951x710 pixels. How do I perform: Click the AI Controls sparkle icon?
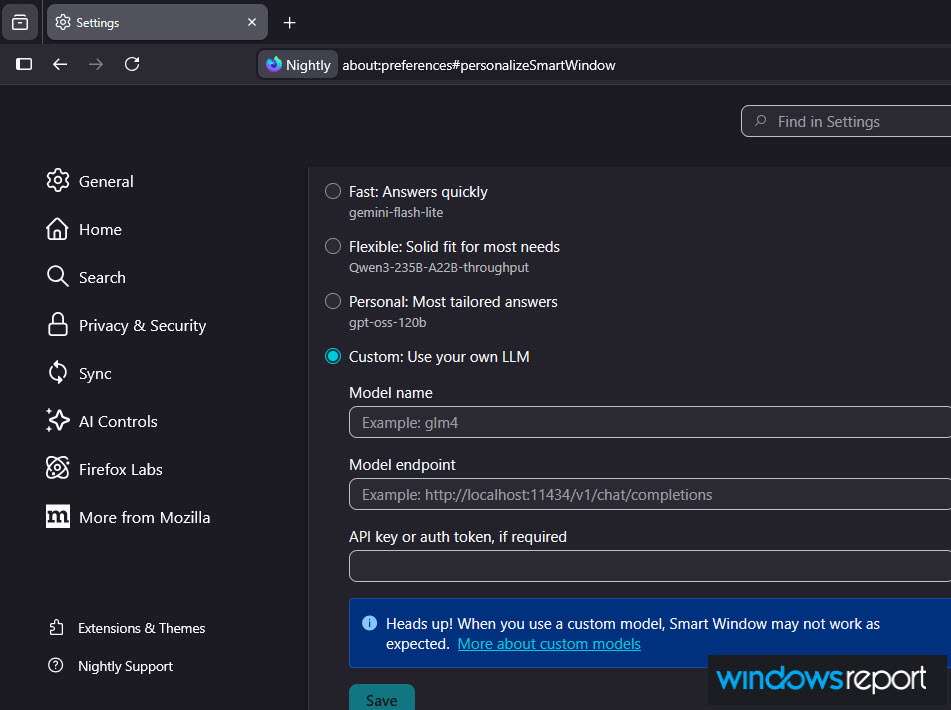pos(58,420)
